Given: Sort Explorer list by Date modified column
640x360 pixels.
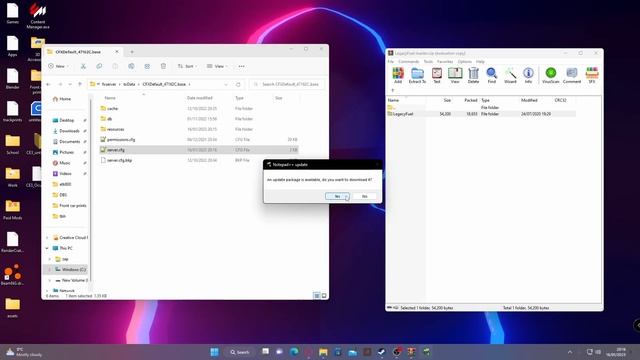Looking at the screenshot, I should 200,98.
